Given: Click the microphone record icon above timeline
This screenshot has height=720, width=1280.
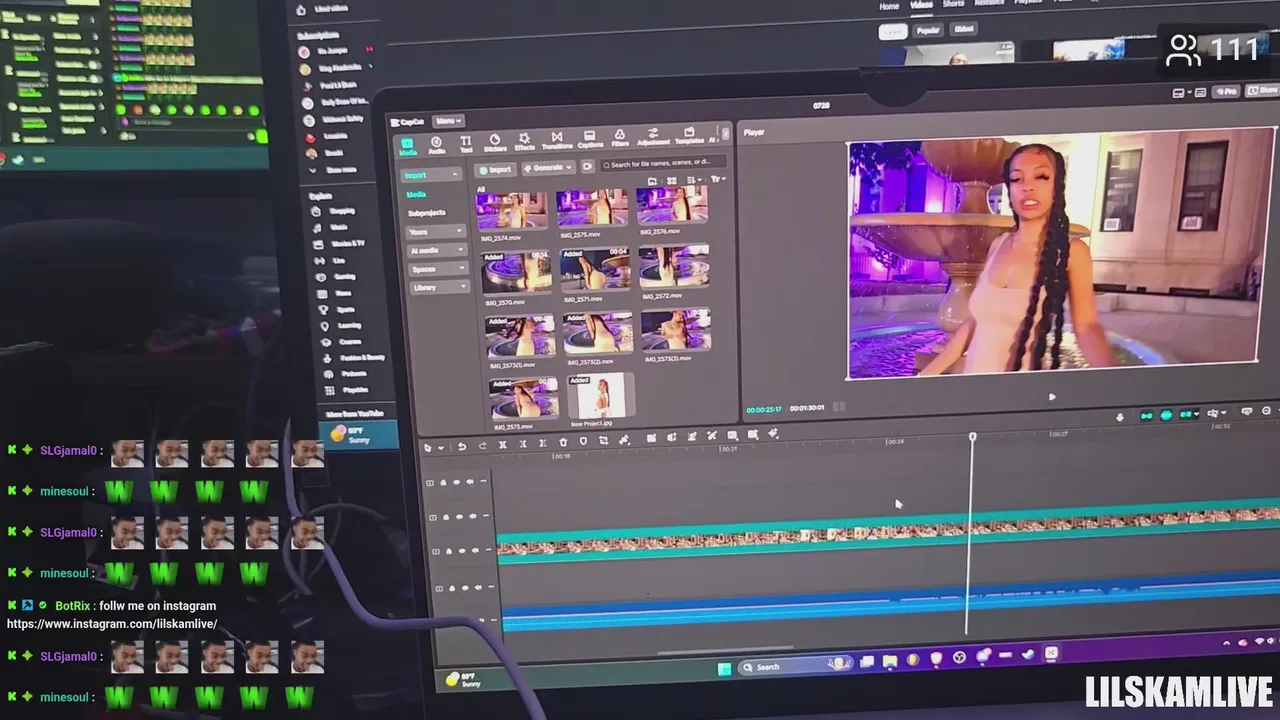Looking at the screenshot, I should 1119,417.
